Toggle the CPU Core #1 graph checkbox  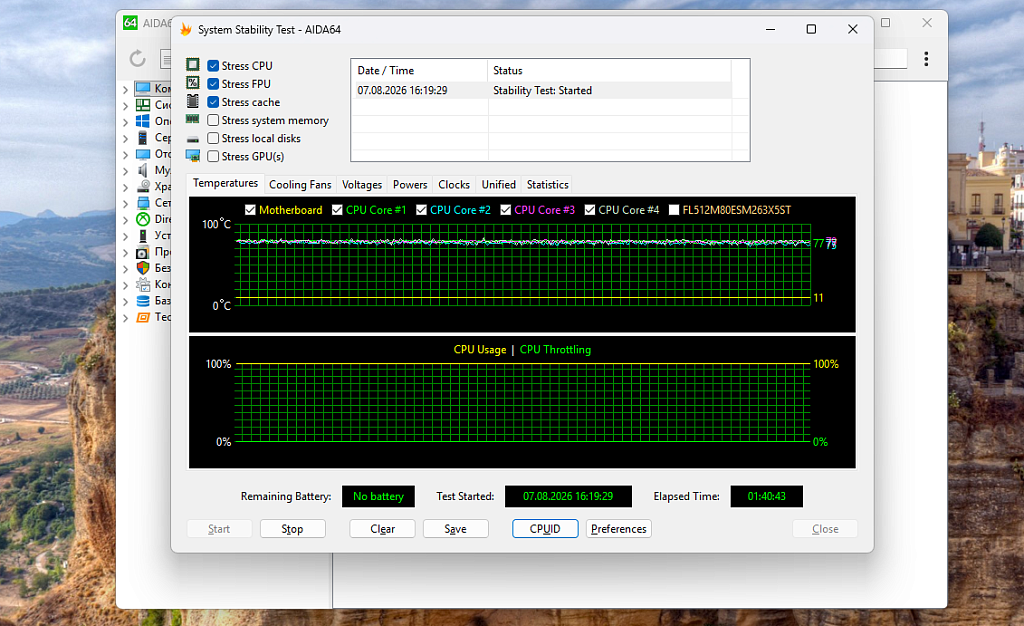pyautogui.click(x=337, y=210)
